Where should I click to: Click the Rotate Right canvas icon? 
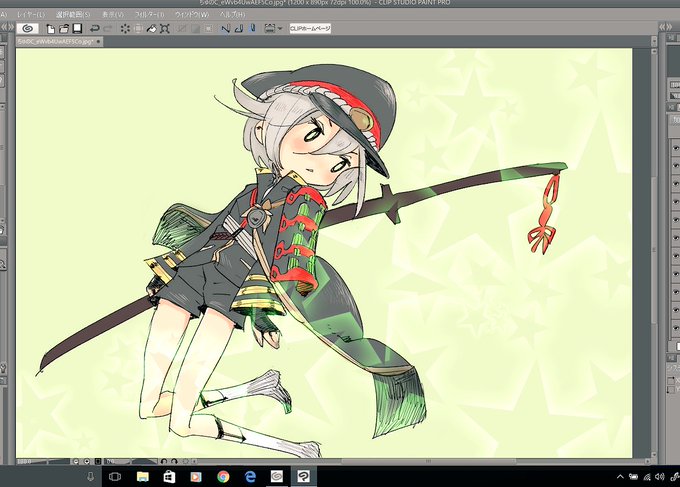pos(174,462)
